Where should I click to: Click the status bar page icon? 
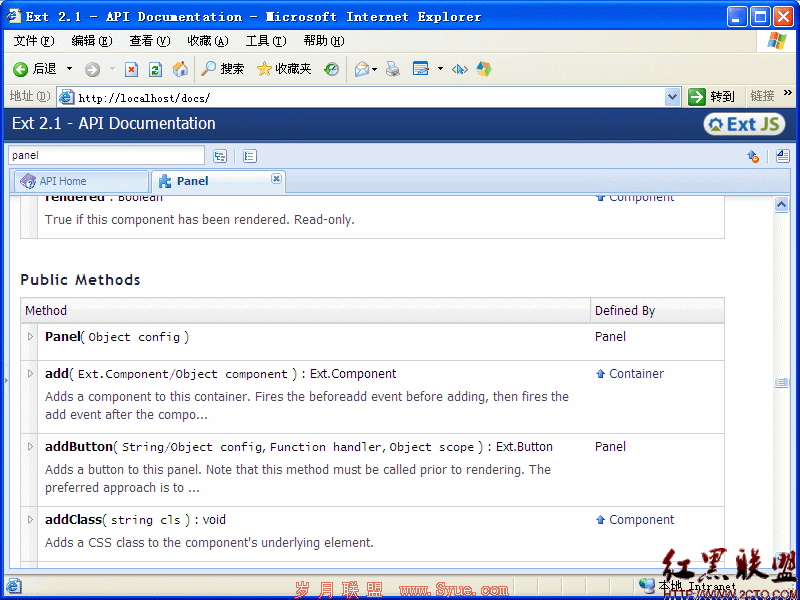tap(13, 586)
